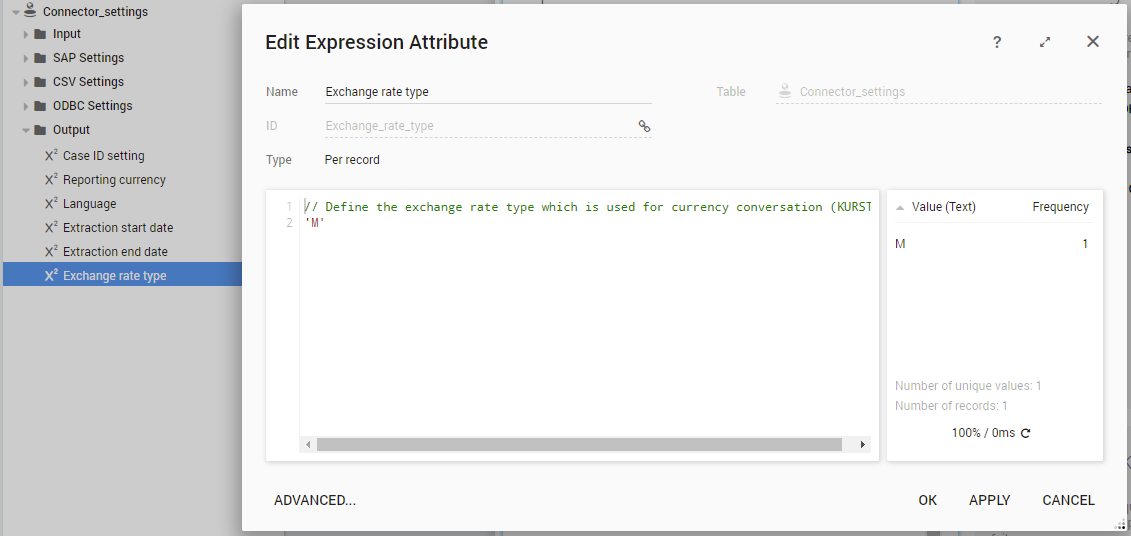Screen dimensions: 1131x536
Task: Click the expression icon next to Language
Action: [x=51, y=204]
